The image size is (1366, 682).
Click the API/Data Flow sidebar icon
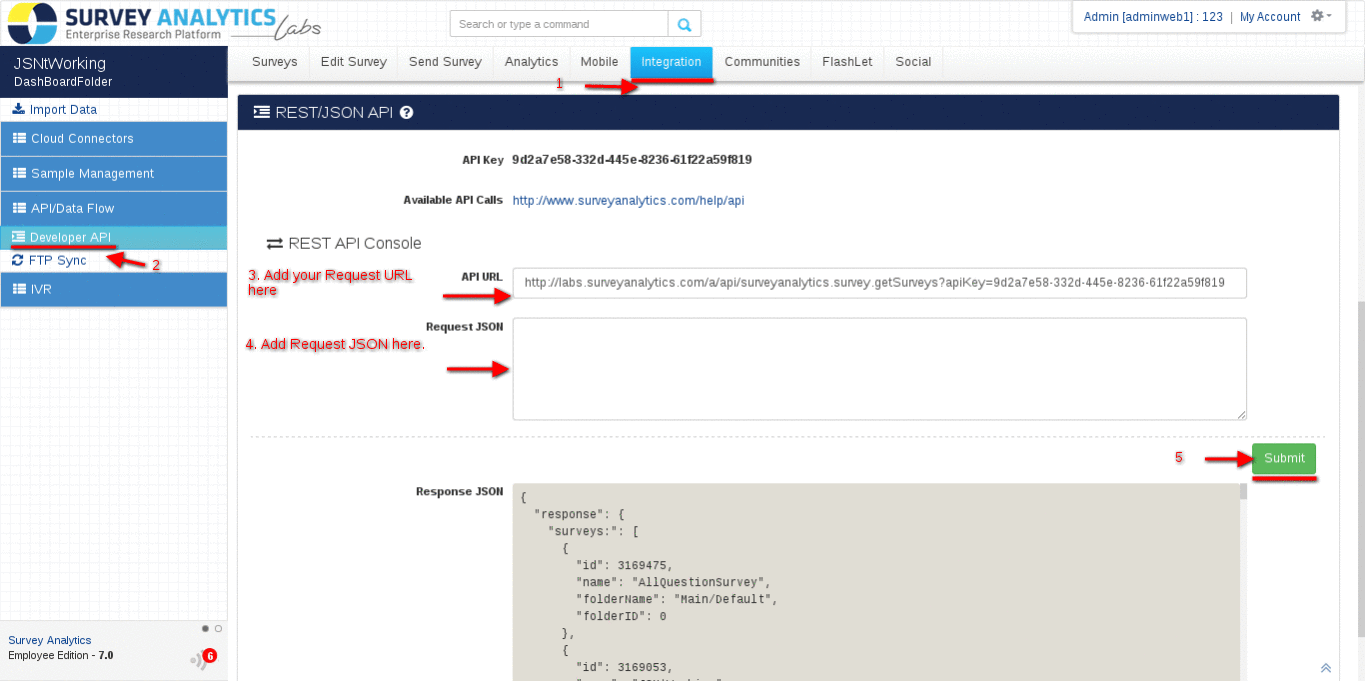coord(18,208)
